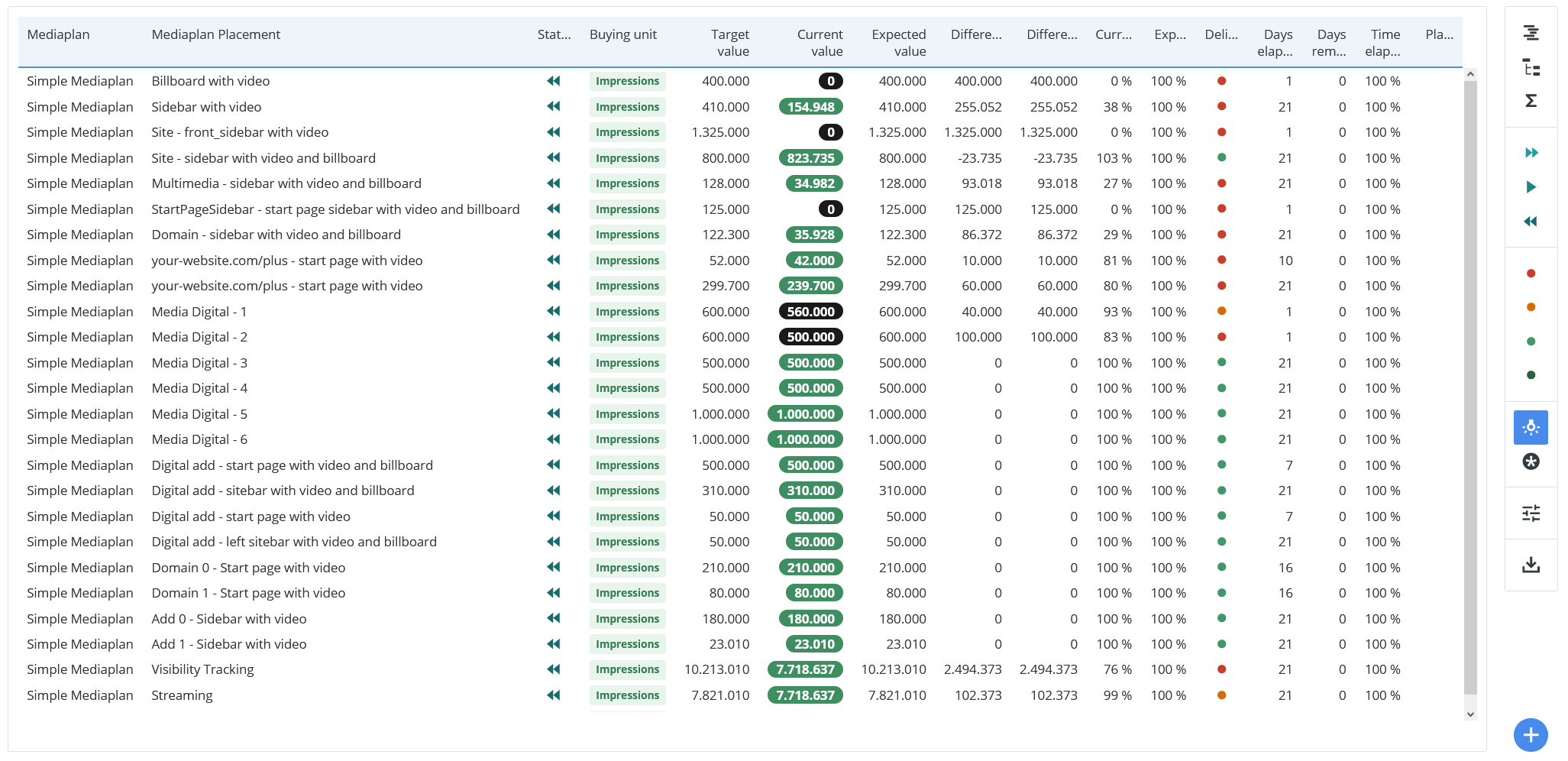Click the Days elapsed column header

(x=1275, y=43)
